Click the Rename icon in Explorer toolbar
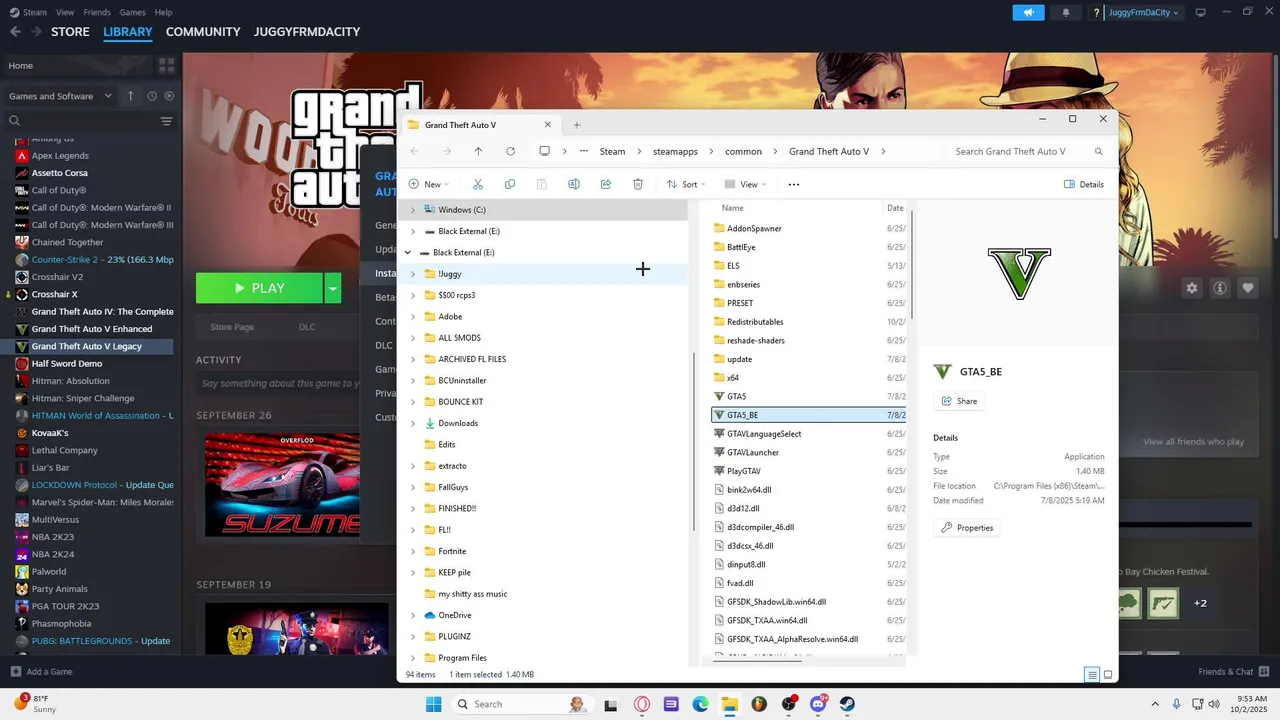1280x720 pixels. [x=574, y=184]
